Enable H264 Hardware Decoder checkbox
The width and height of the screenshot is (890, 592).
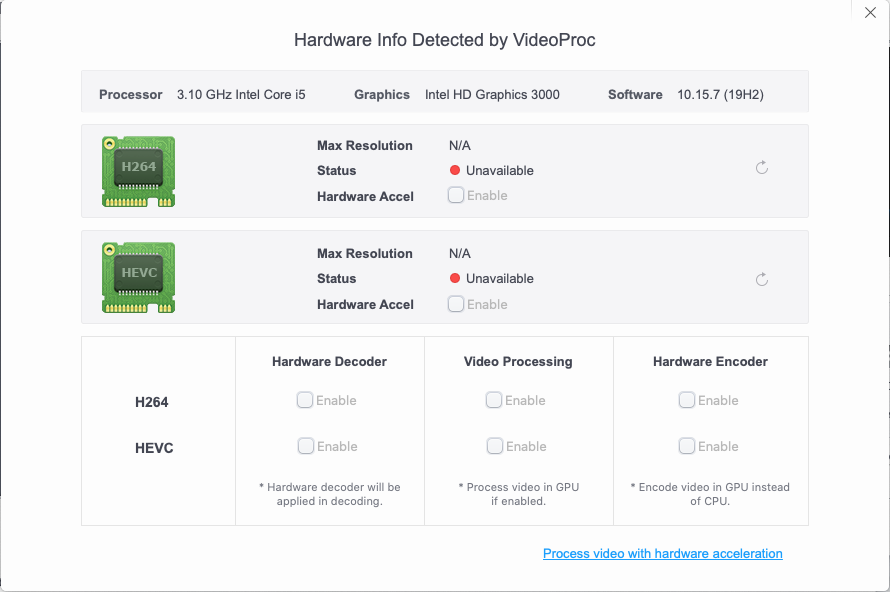305,400
